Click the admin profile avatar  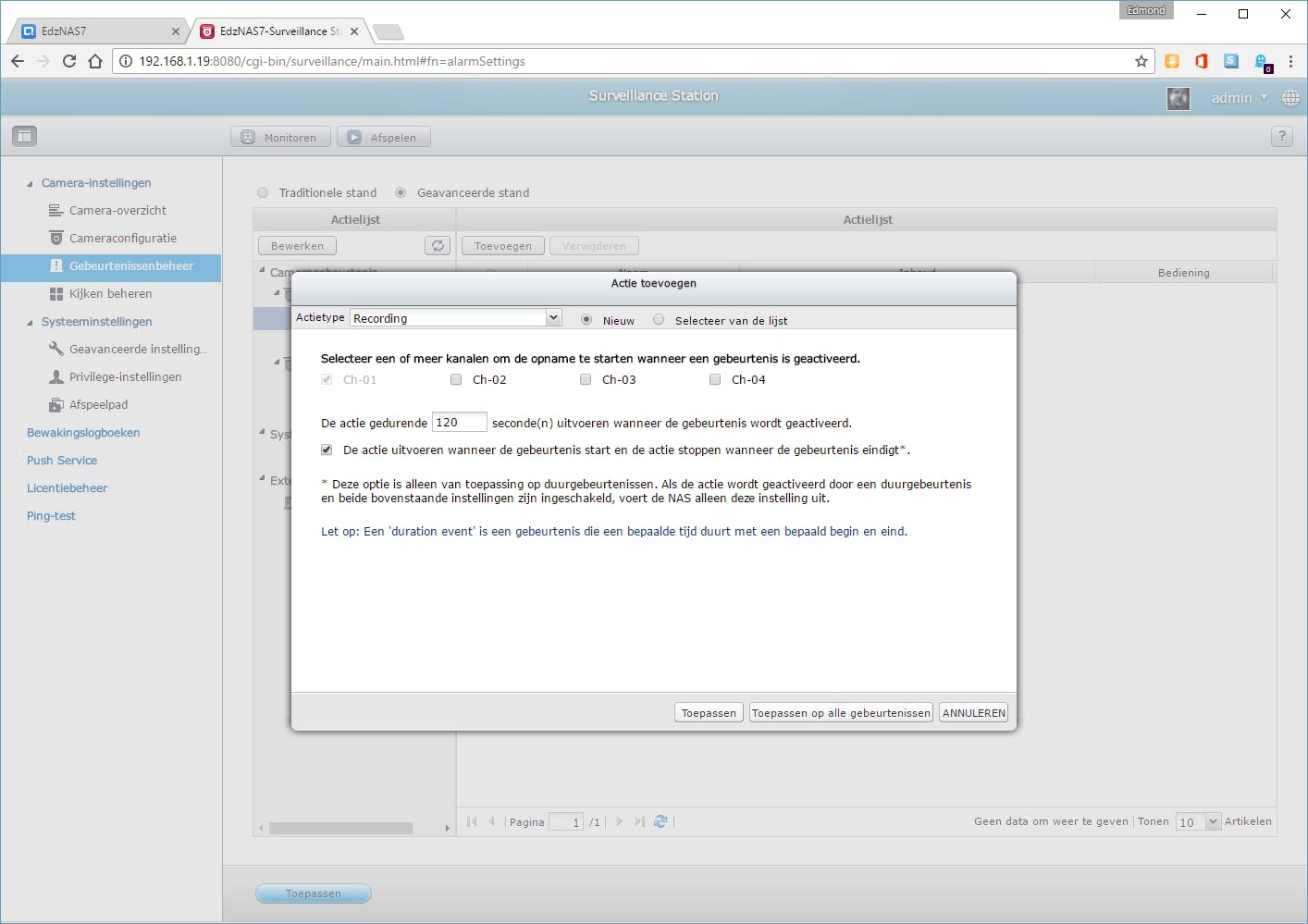pos(1178,98)
